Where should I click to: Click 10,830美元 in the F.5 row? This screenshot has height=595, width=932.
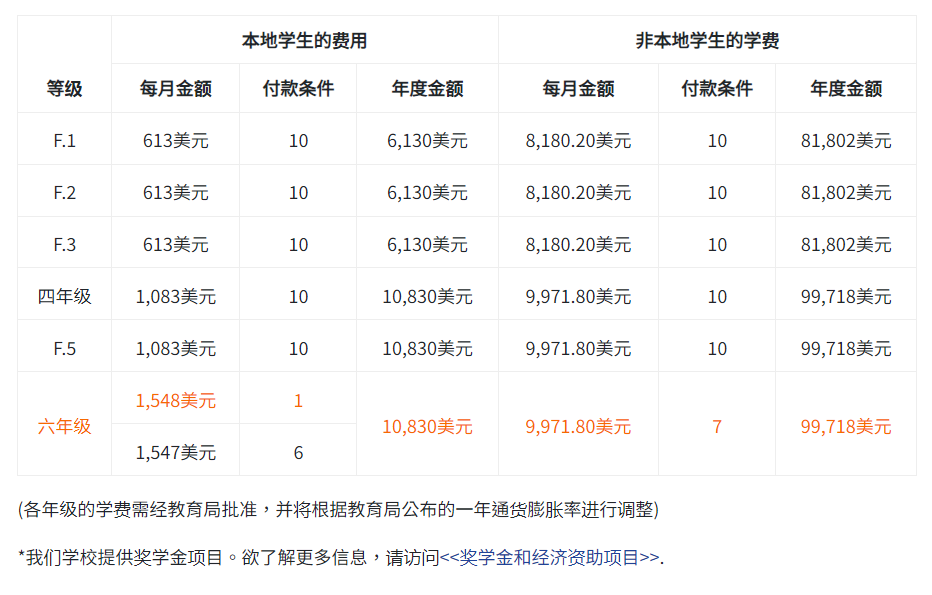[x=427, y=348]
